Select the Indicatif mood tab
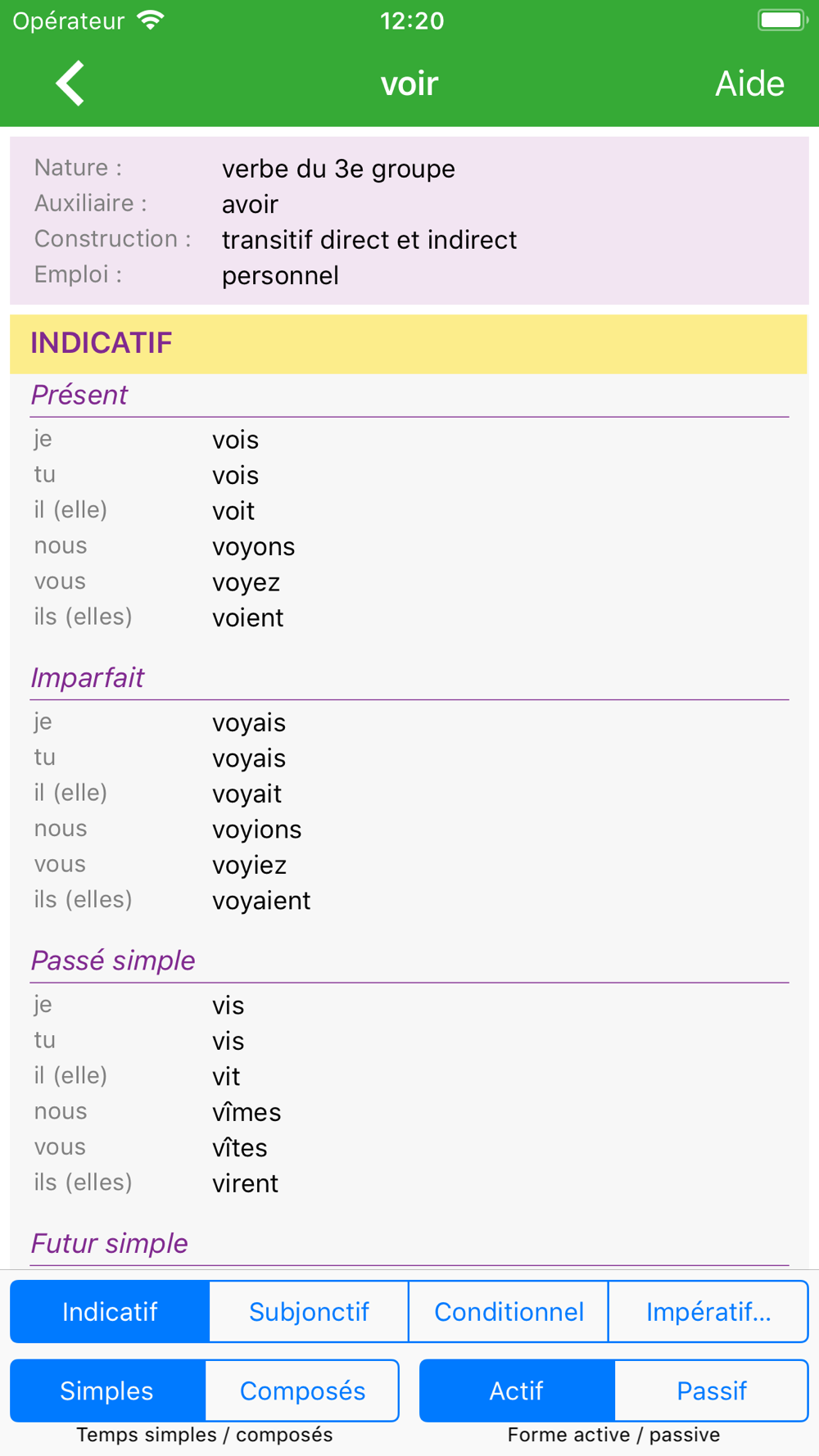Screen dimensions: 819x1456 pyautogui.click(x=110, y=1312)
